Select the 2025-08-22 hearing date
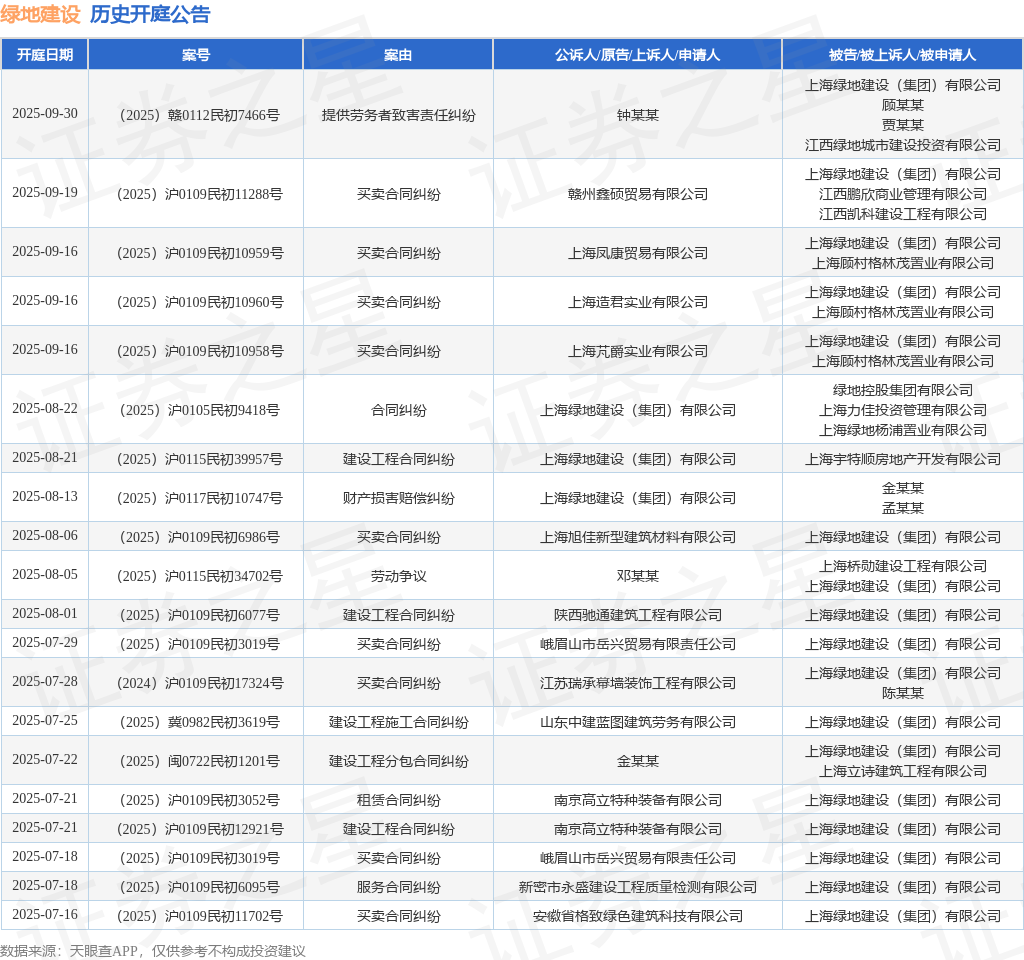This screenshot has height=960, width=1024. click(x=45, y=409)
